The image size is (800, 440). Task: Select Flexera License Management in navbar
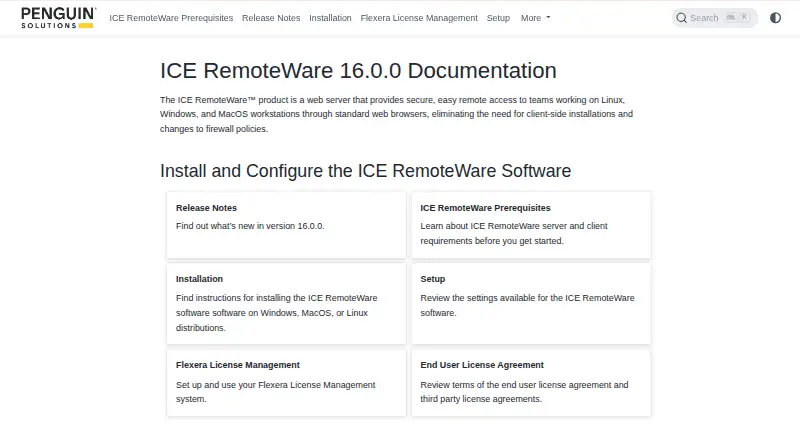coord(419,18)
